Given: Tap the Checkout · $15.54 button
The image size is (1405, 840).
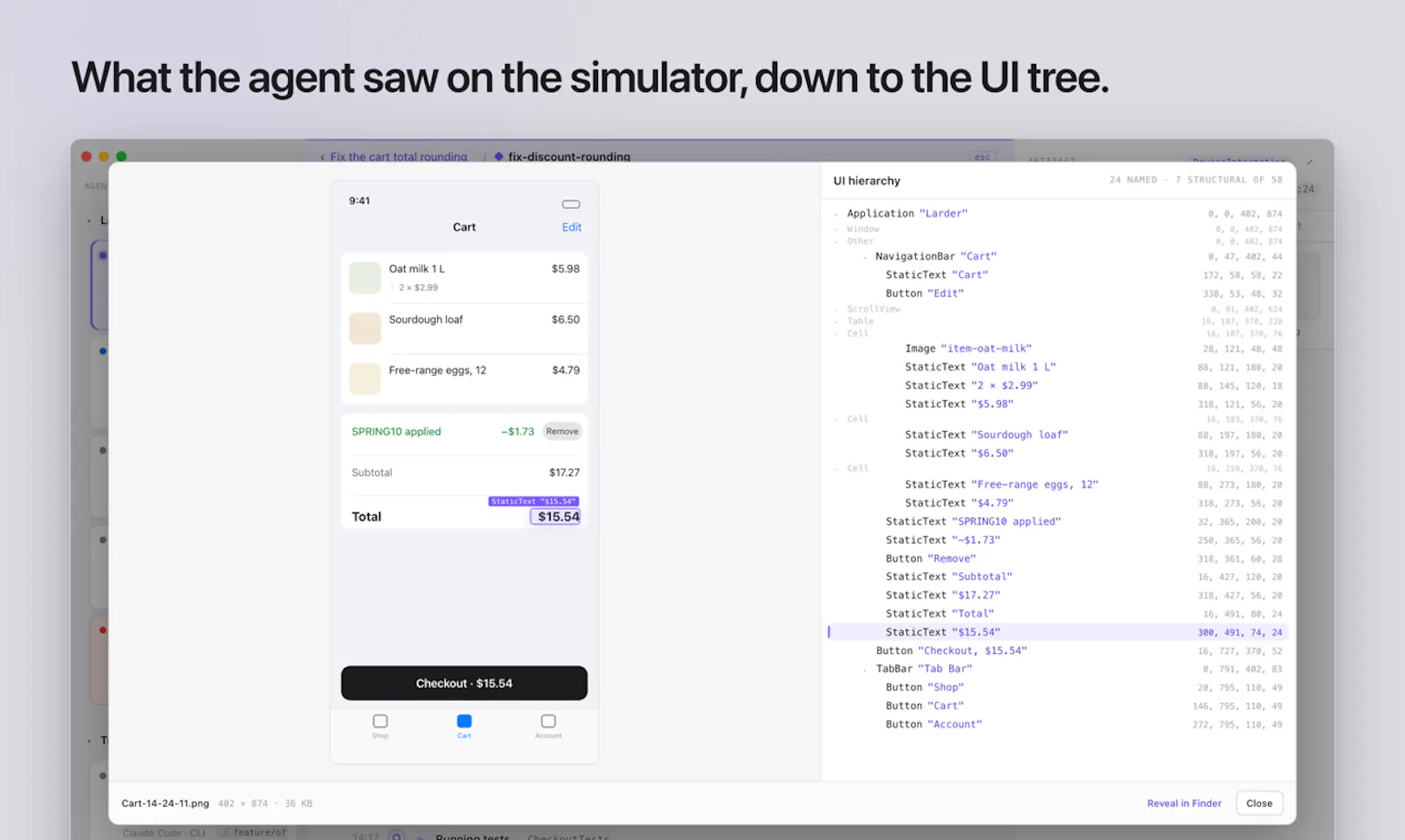Looking at the screenshot, I should tap(464, 683).
